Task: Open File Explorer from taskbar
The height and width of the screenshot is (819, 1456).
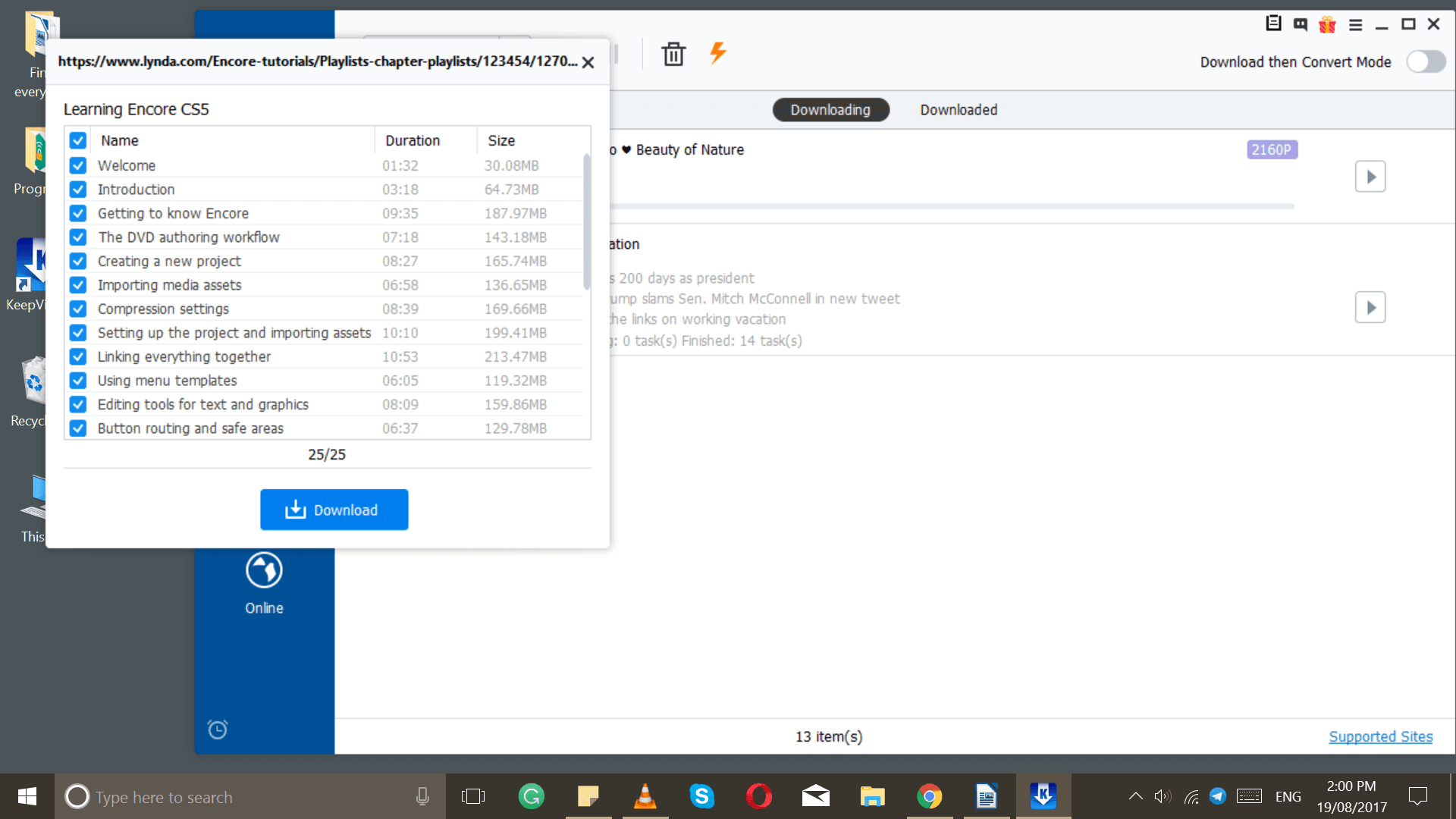Action: click(872, 796)
